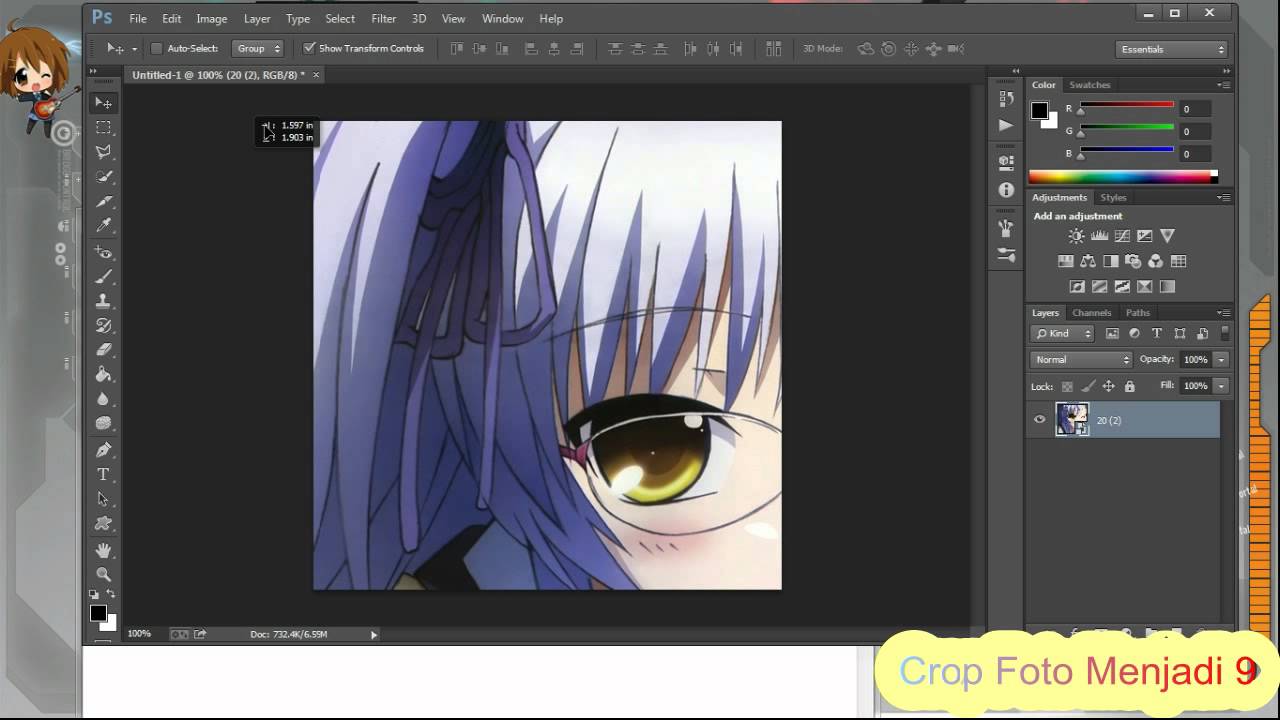Select the Brush tool

coord(103,276)
